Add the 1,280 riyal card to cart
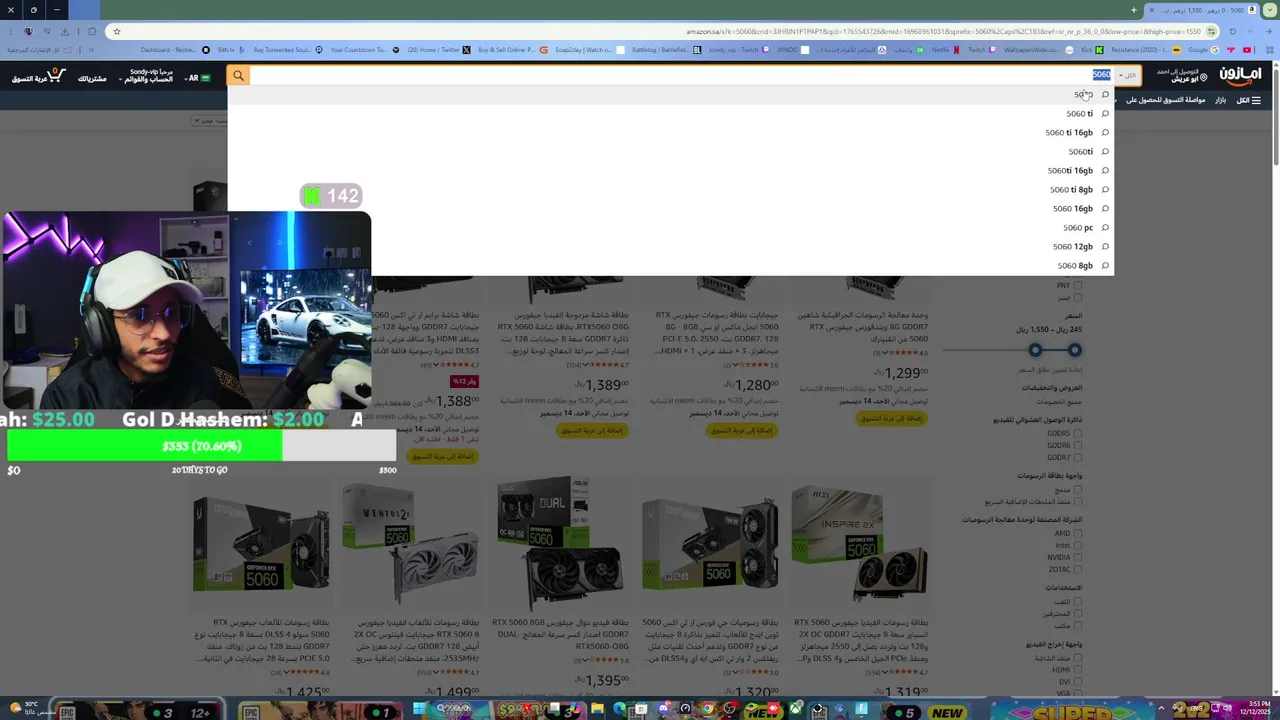Viewport: 1280px width, 720px height. tap(742, 430)
